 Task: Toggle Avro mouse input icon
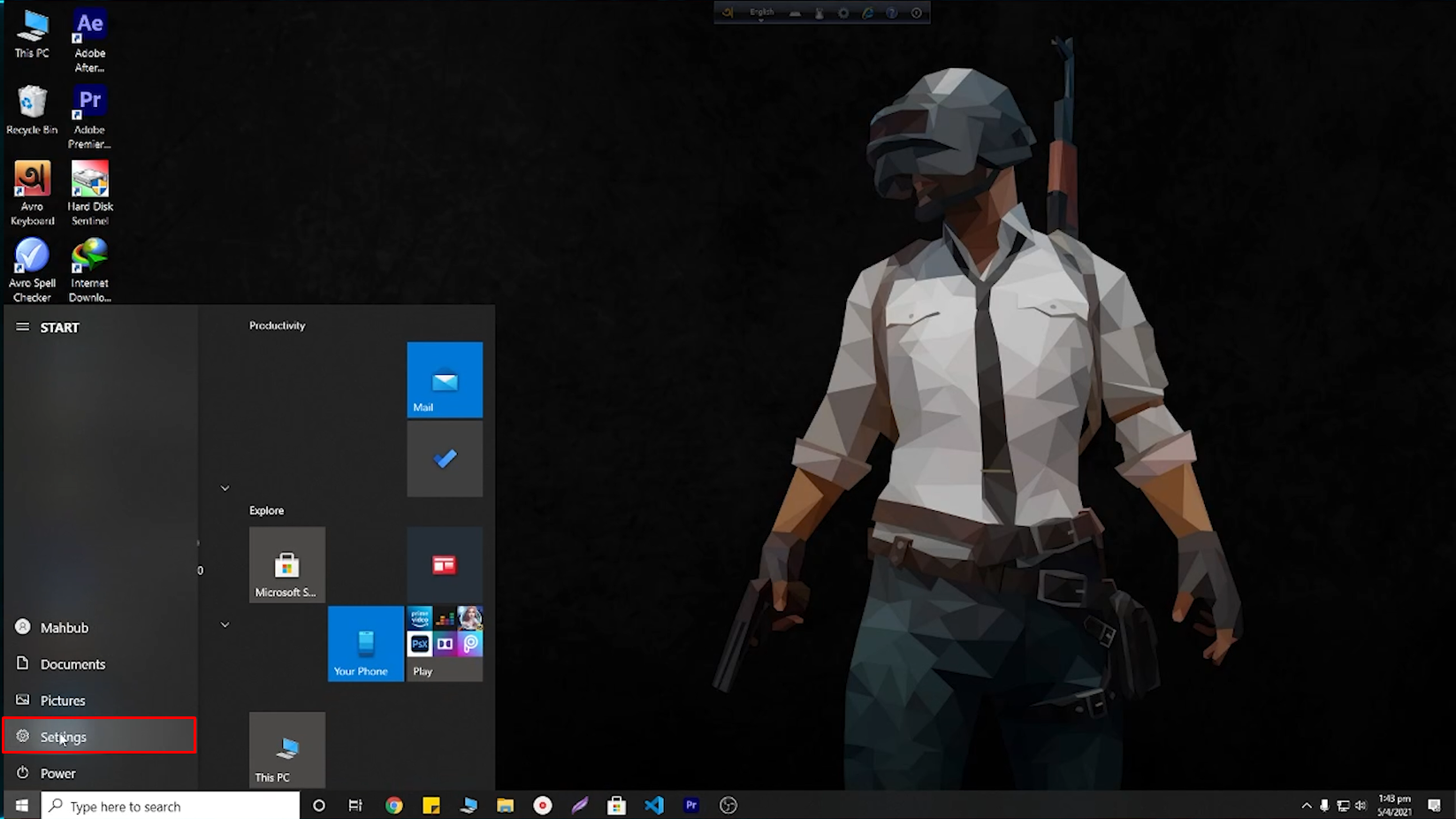click(x=819, y=13)
